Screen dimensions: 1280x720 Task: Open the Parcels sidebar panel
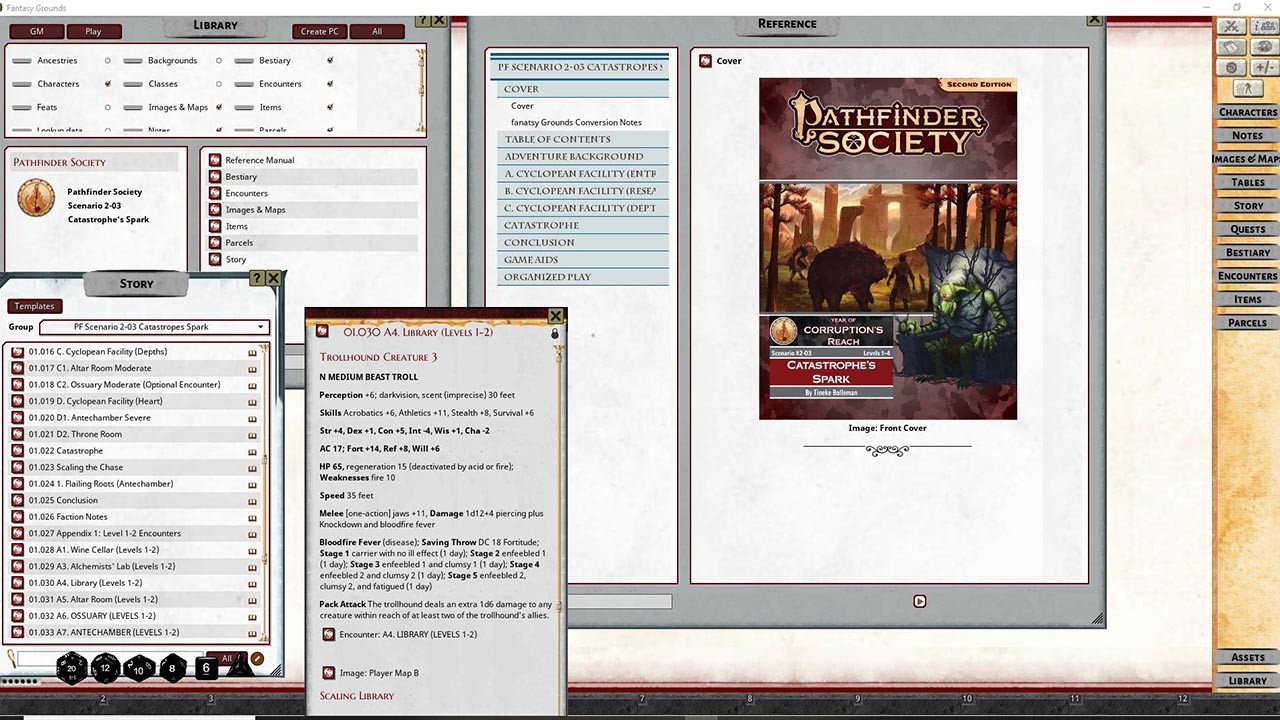(x=1247, y=322)
